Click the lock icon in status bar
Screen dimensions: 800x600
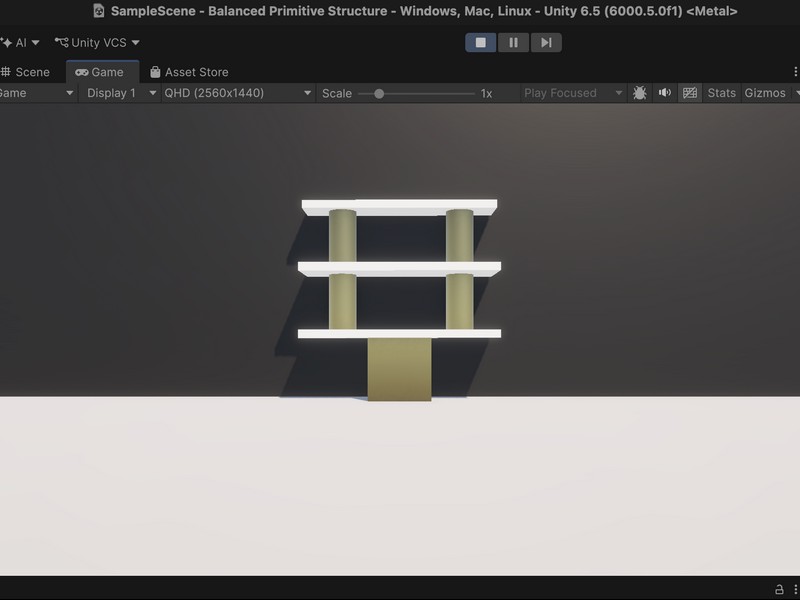pyautogui.click(x=779, y=589)
